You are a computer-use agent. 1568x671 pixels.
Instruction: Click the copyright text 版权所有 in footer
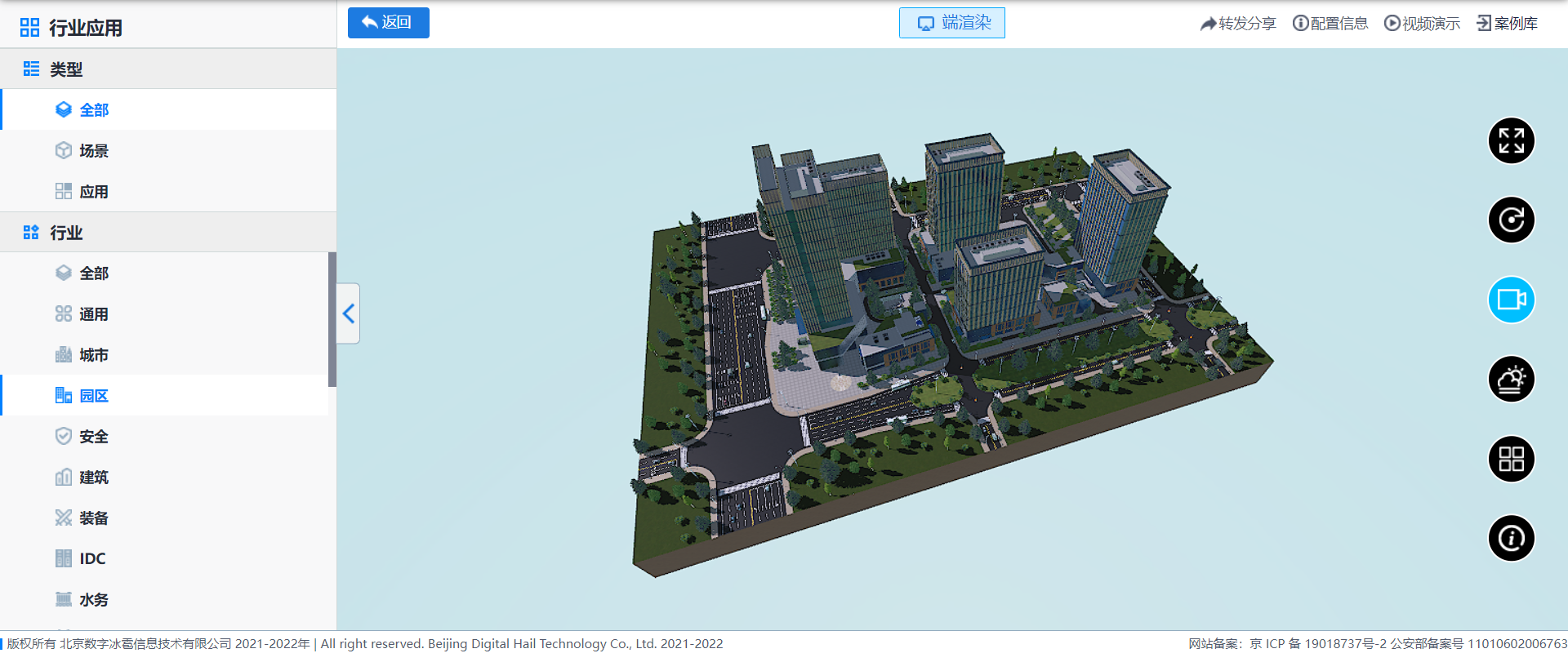tap(365, 644)
